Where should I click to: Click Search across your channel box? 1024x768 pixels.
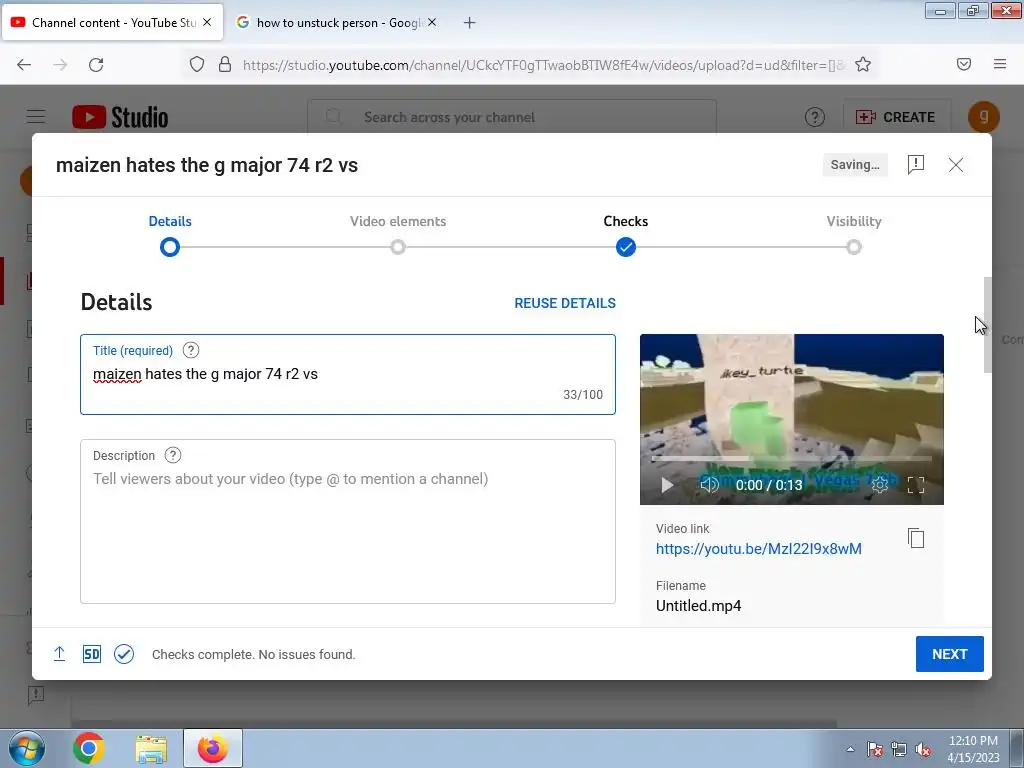512,117
